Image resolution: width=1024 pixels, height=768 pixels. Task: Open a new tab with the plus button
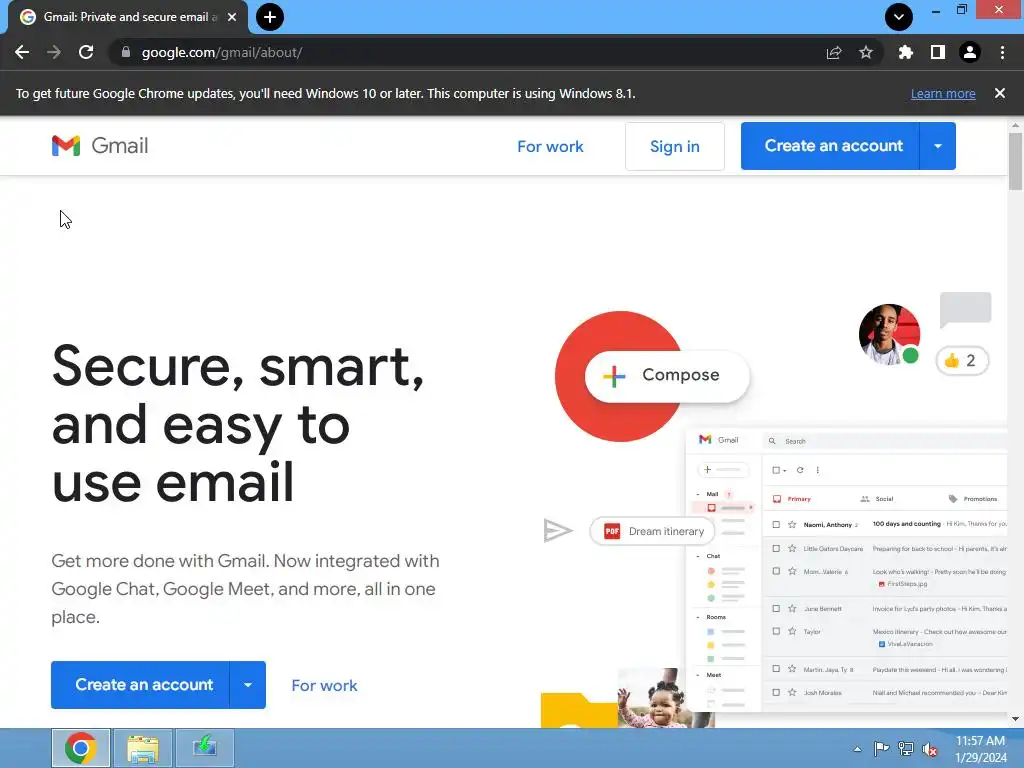click(270, 17)
